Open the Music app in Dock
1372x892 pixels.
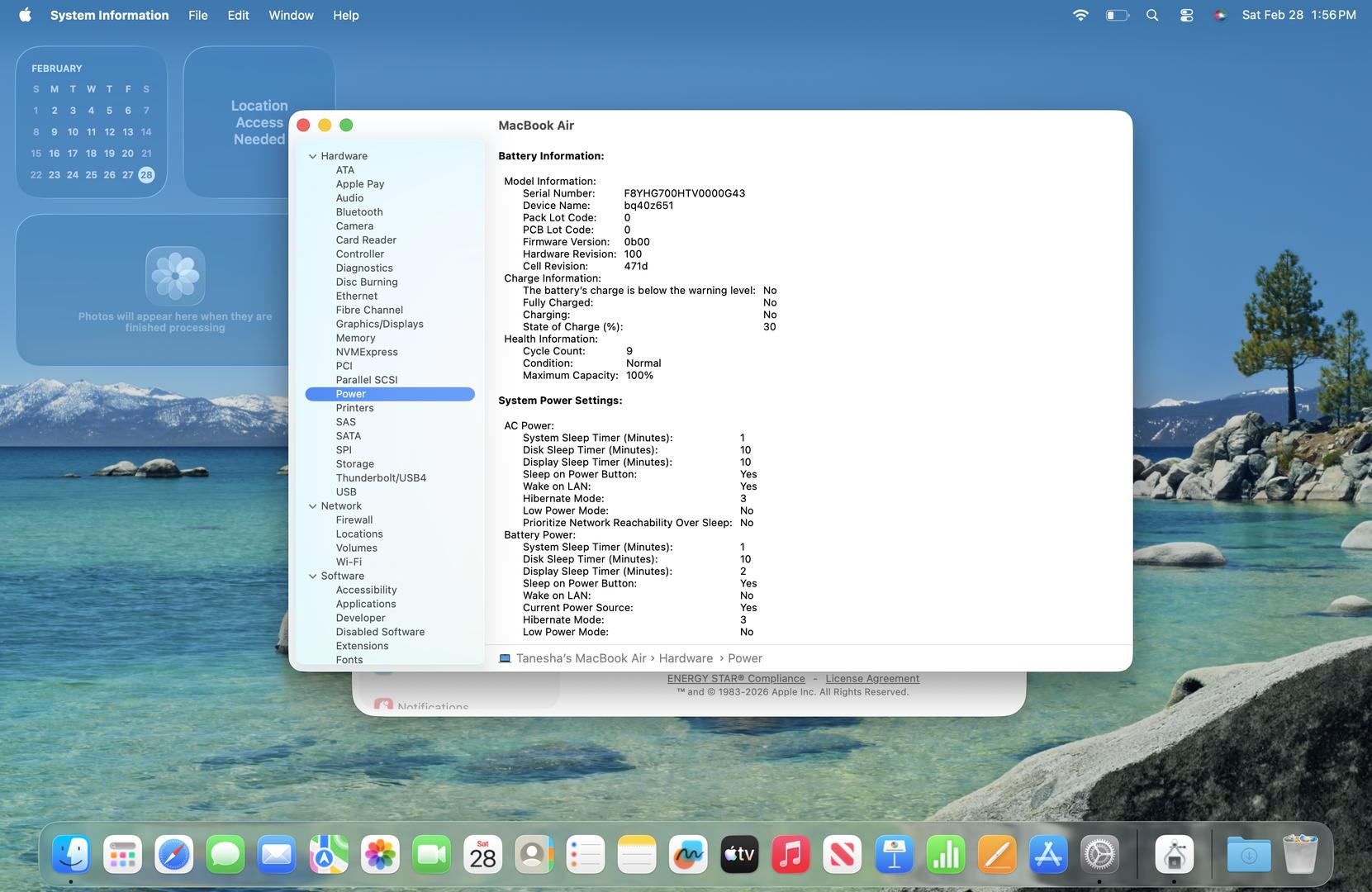click(790, 855)
